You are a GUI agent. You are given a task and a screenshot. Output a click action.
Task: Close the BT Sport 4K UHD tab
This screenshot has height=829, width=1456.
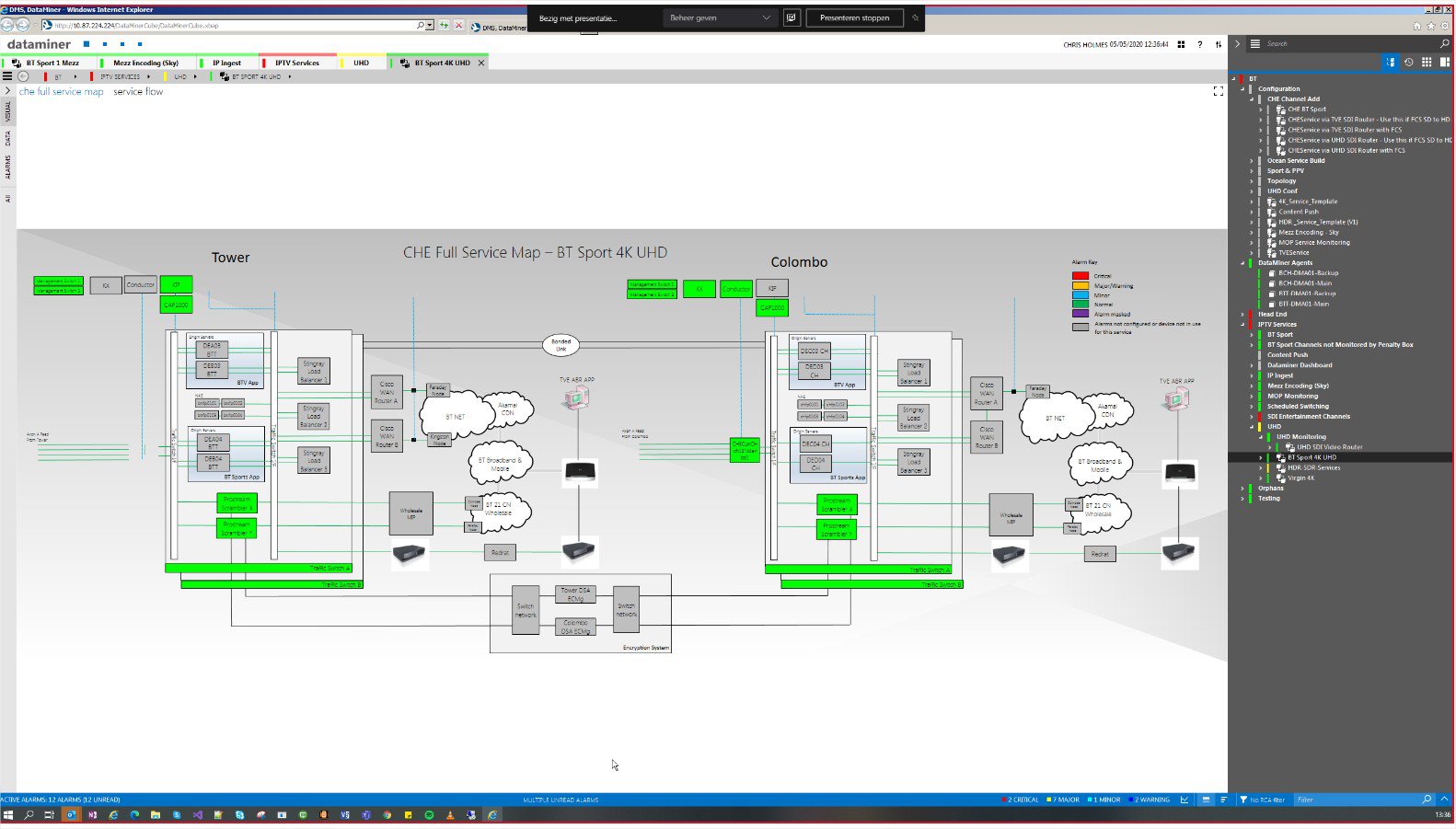pos(480,63)
